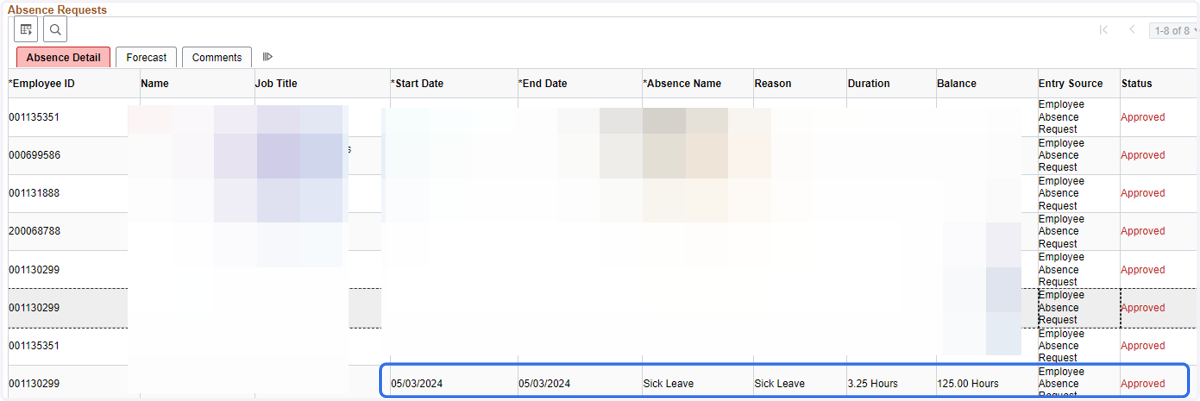Show all columns using icon beside Comments tab
Viewport: 1200px width, 401px height.
pos(268,57)
